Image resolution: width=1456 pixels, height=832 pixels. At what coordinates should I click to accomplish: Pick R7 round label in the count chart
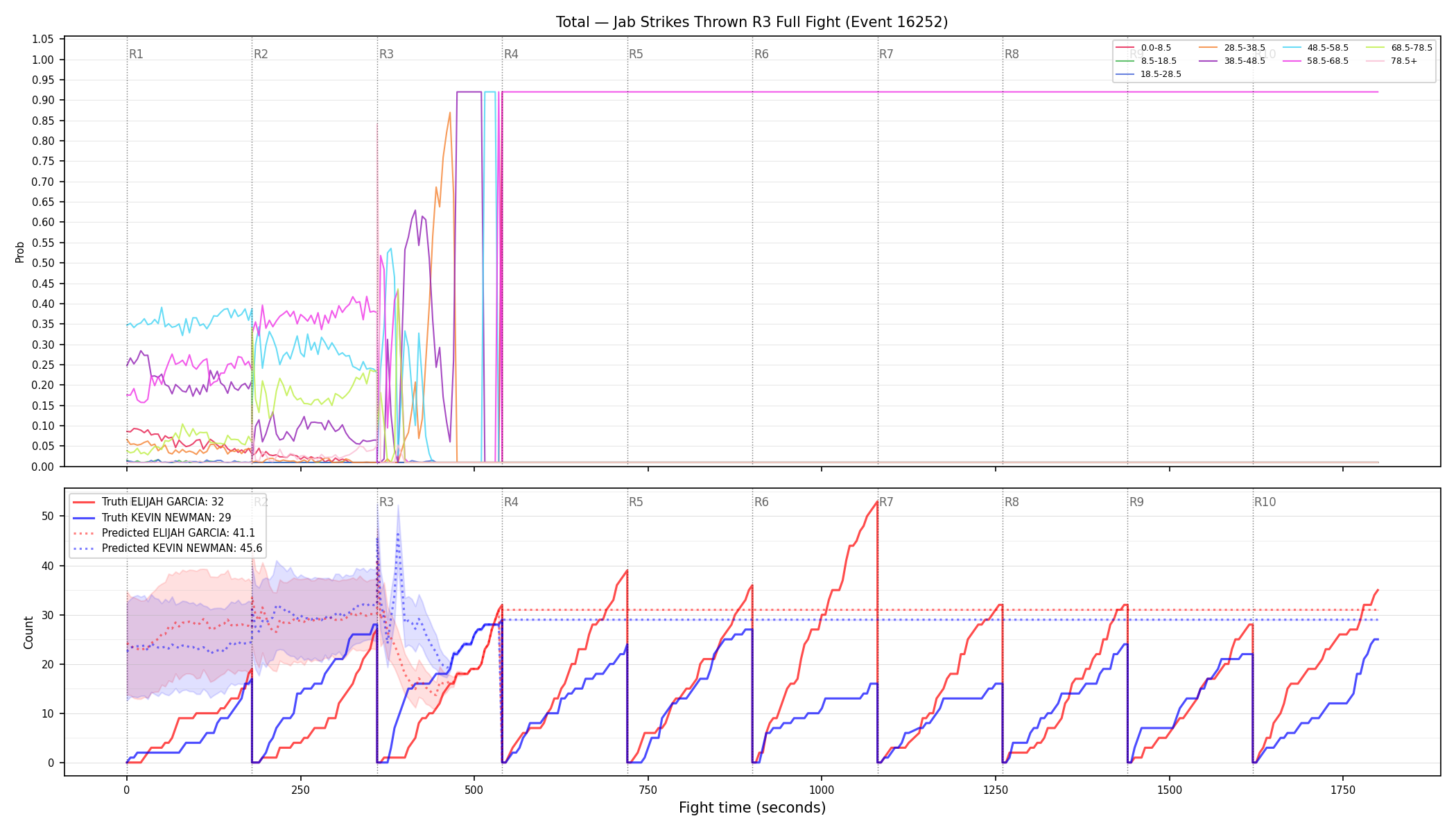(x=886, y=502)
